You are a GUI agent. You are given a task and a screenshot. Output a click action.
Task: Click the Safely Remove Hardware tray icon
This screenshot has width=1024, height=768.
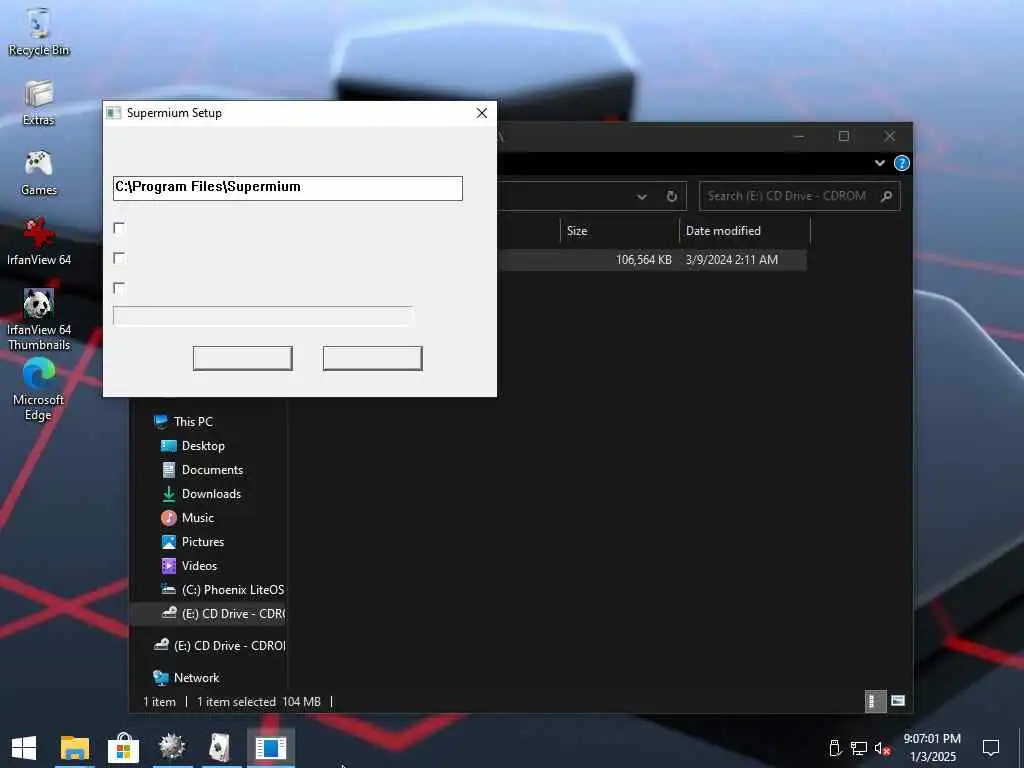tap(835, 748)
